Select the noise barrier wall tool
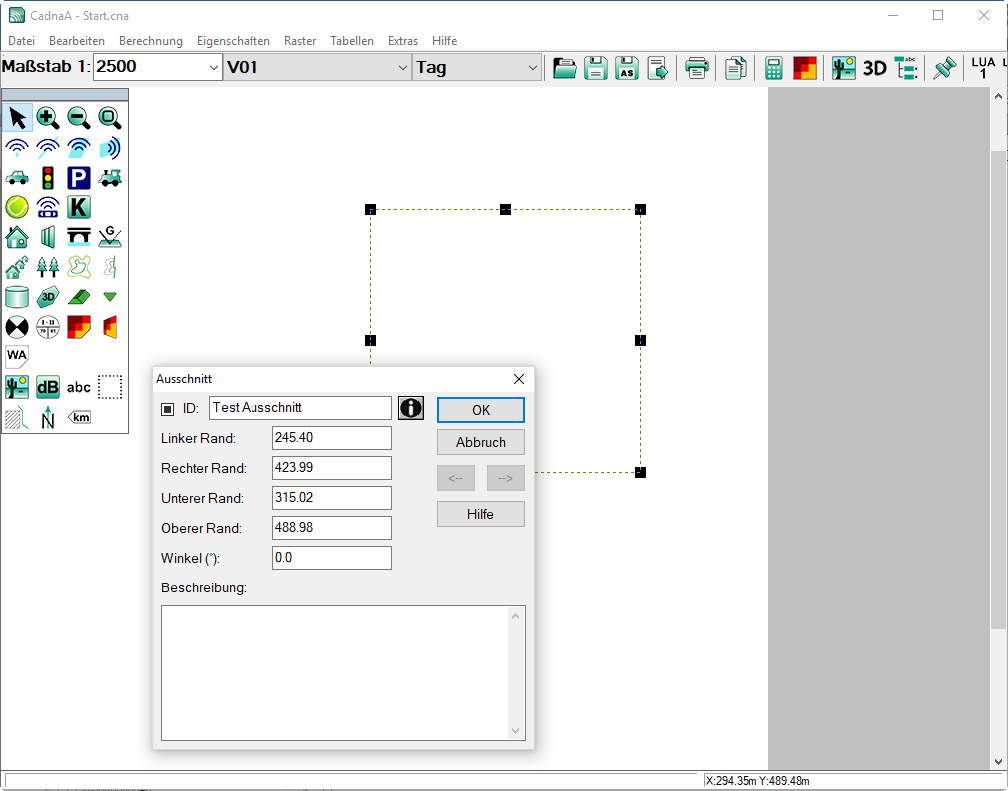The height and width of the screenshot is (791, 1008). [48, 237]
